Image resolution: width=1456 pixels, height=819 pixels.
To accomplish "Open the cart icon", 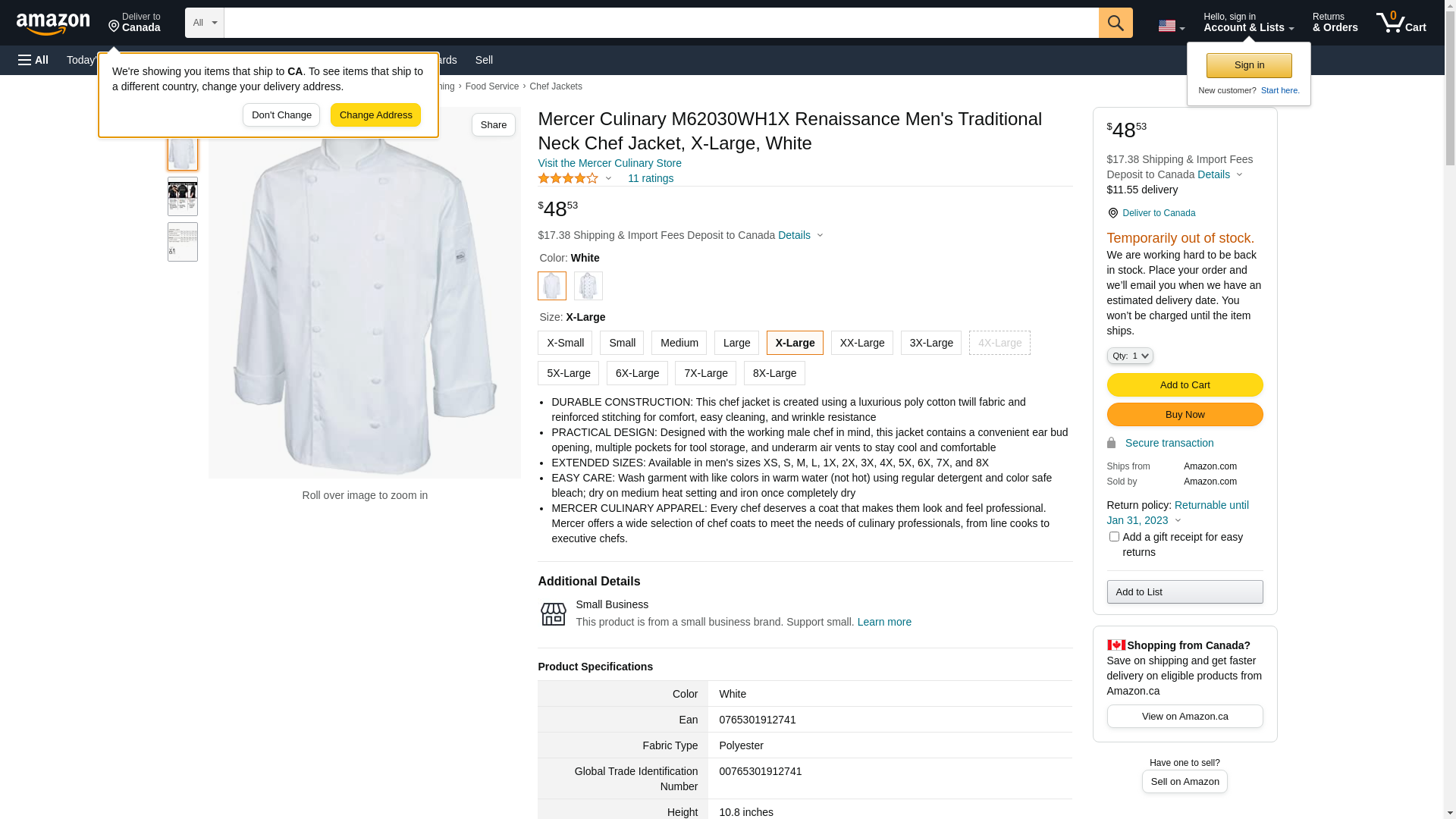I will click(1401, 23).
